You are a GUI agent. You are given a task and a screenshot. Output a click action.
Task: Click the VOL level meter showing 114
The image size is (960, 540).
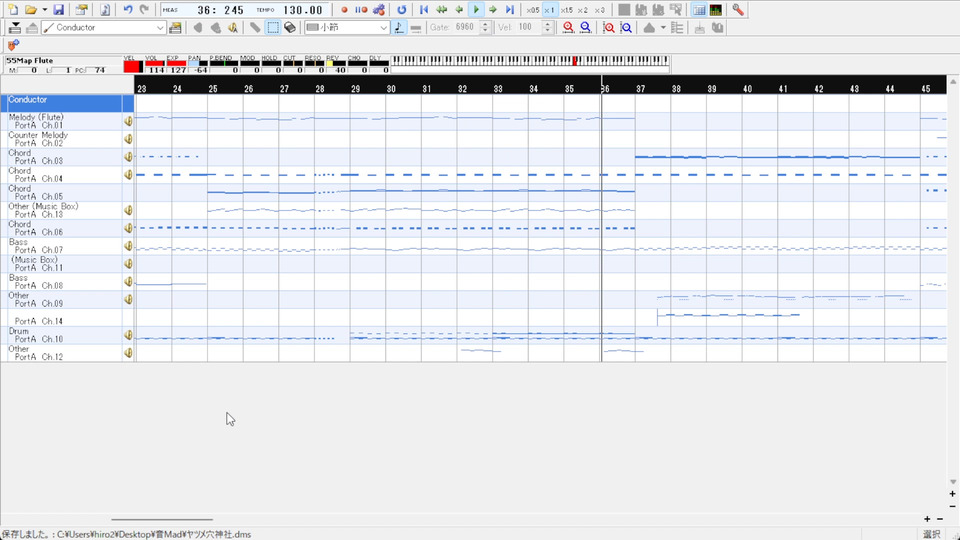(x=154, y=64)
